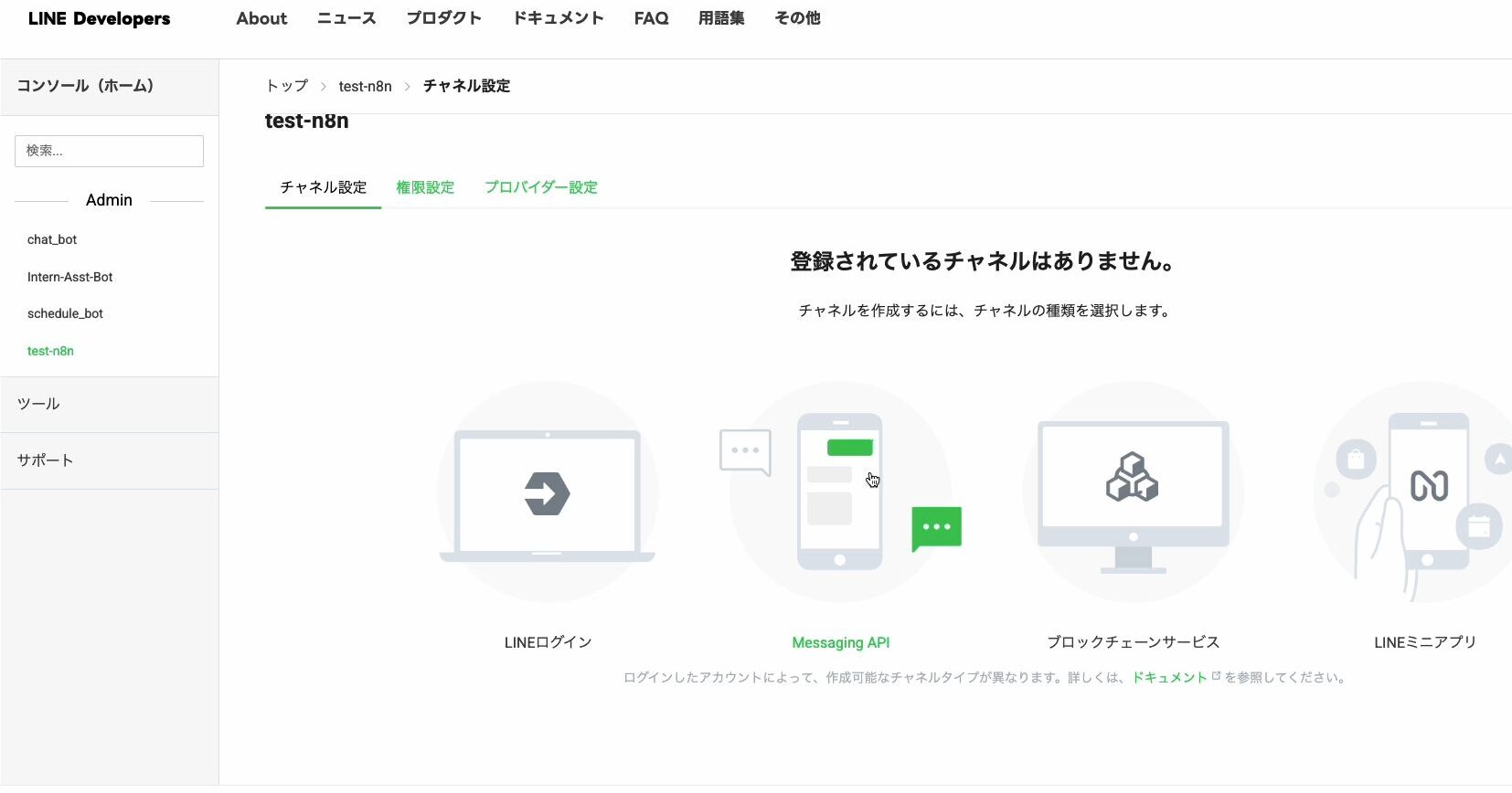
Task: Open コンソール（ホーム）in the sidebar
Action: pyautogui.click(x=109, y=87)
